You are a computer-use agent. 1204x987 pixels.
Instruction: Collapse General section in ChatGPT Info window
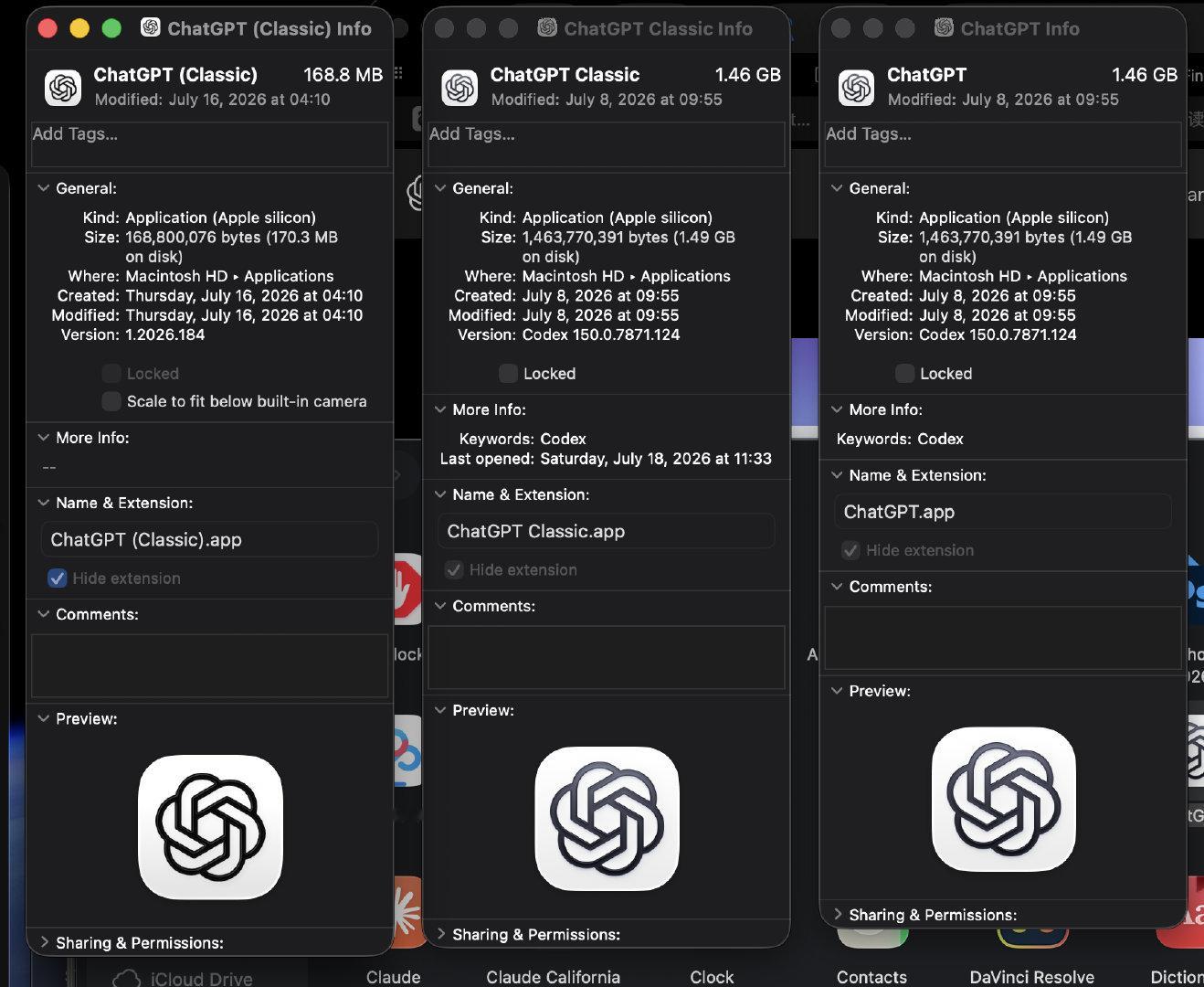coord(836,188)
